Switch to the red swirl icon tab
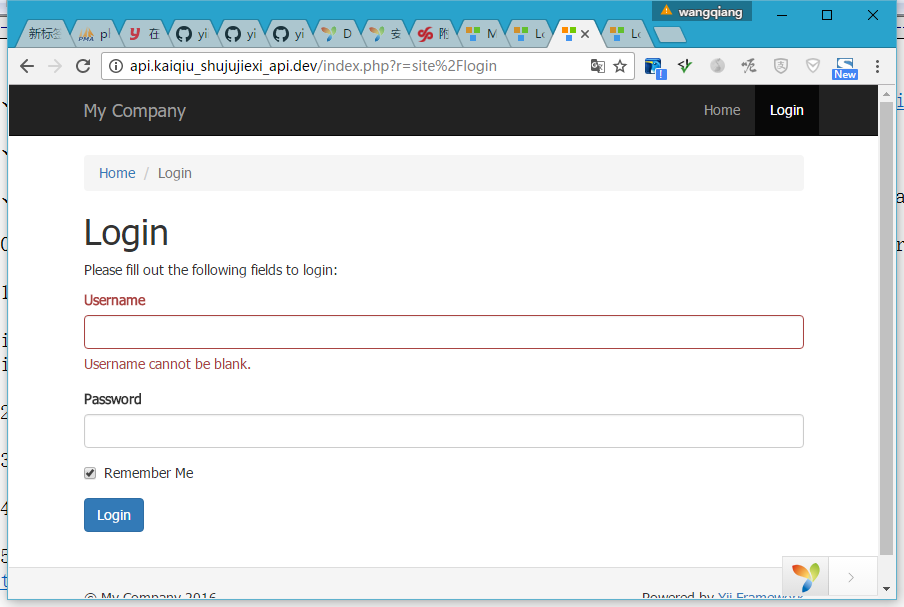Viewport: 904px width, 607px height. [434, 34]
